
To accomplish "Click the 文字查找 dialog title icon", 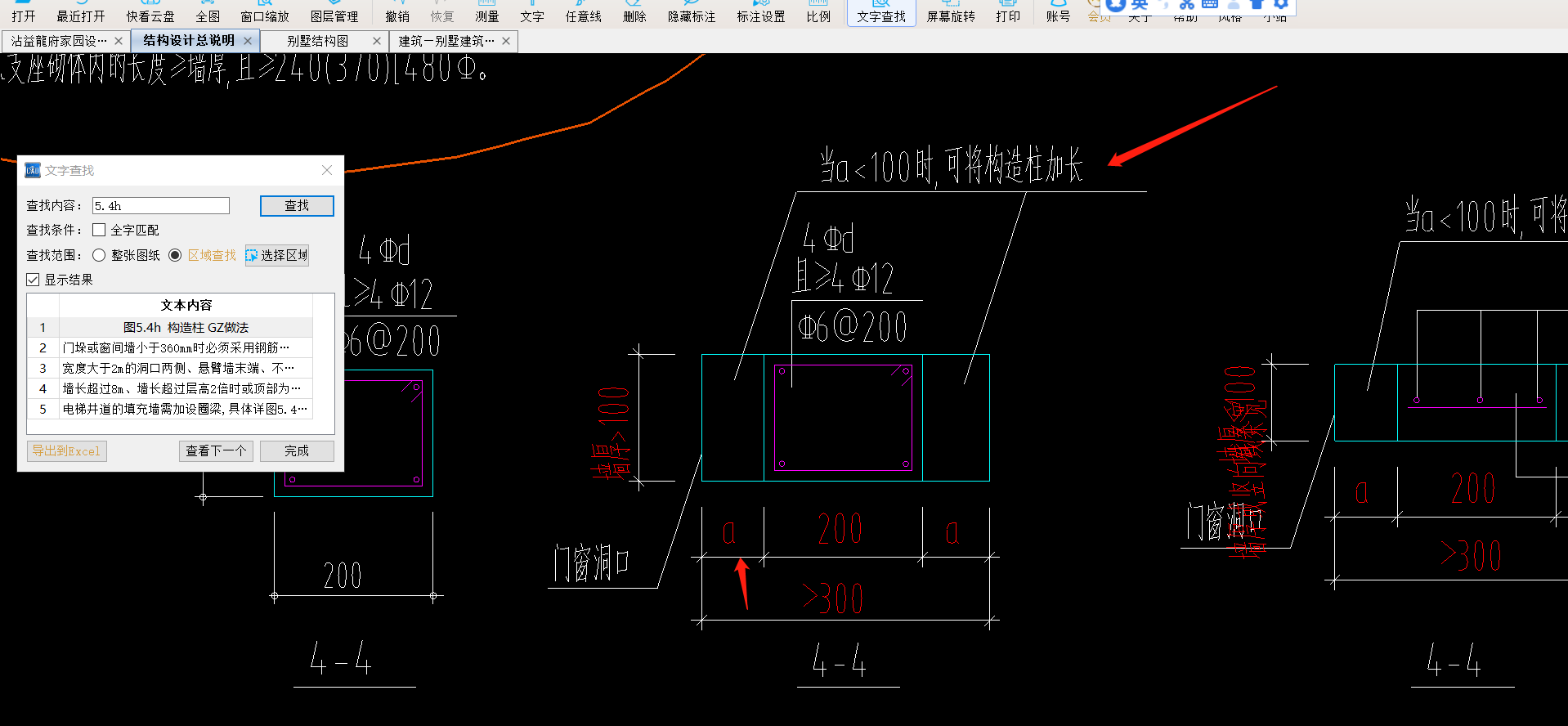I will coord(33,170).
